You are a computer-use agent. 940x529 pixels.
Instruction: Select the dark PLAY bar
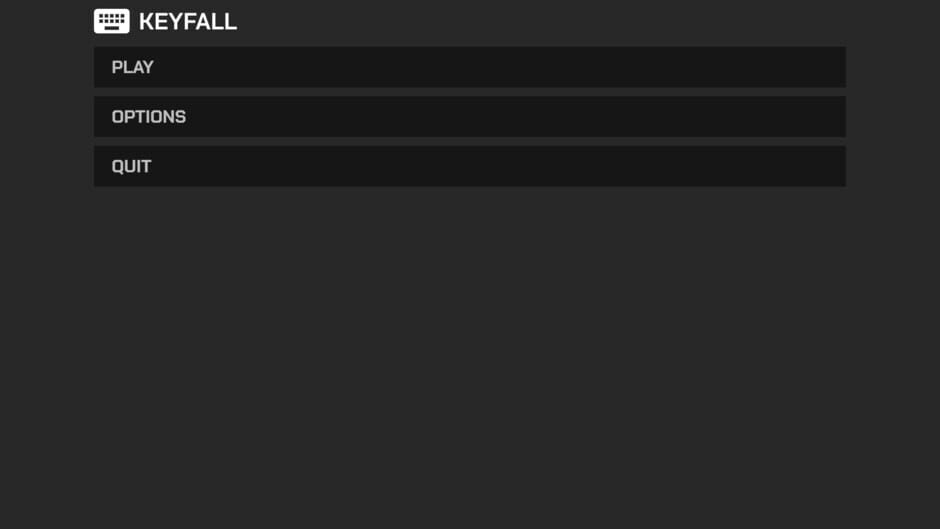(x=469, y=67)
